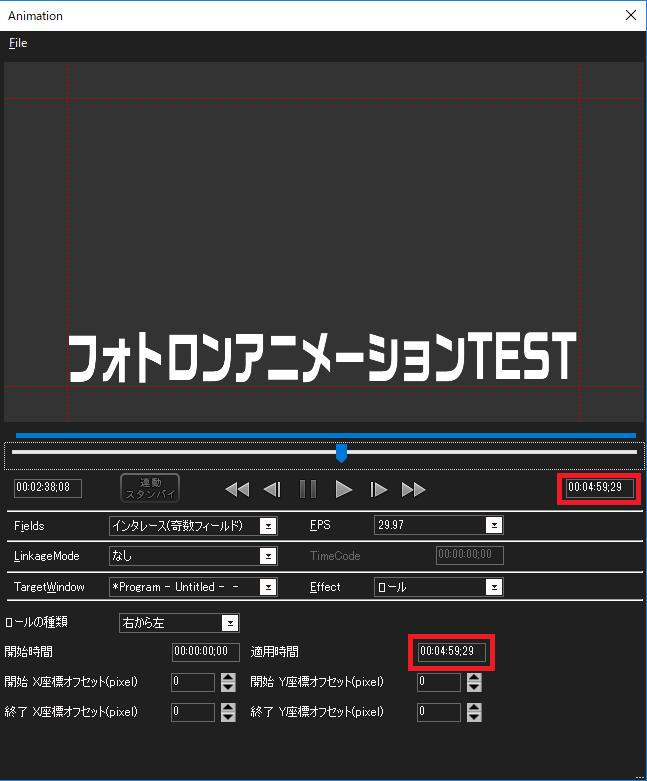Screen dimensions: 647x781
Task: Increase the 開始 Y座標オフセット value
Action: pyautogui.click(x=474, y=677)
